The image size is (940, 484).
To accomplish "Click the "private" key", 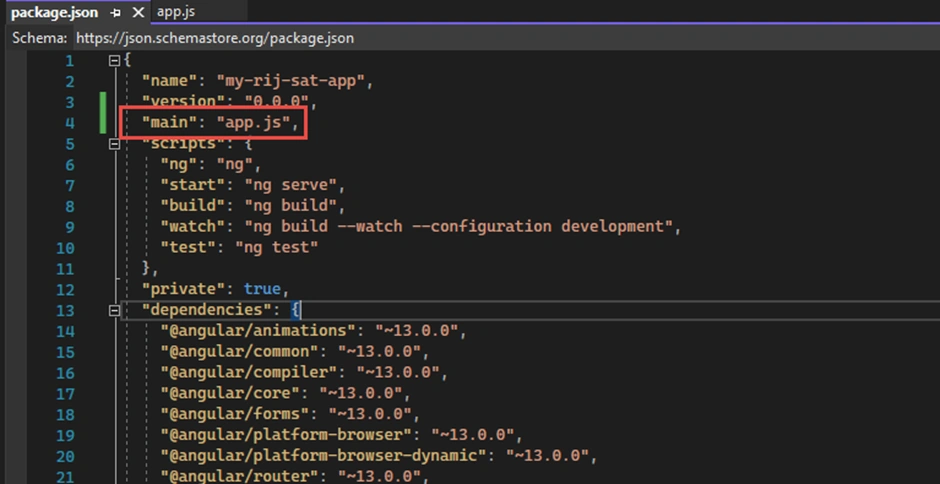I will tap(183, 289).
